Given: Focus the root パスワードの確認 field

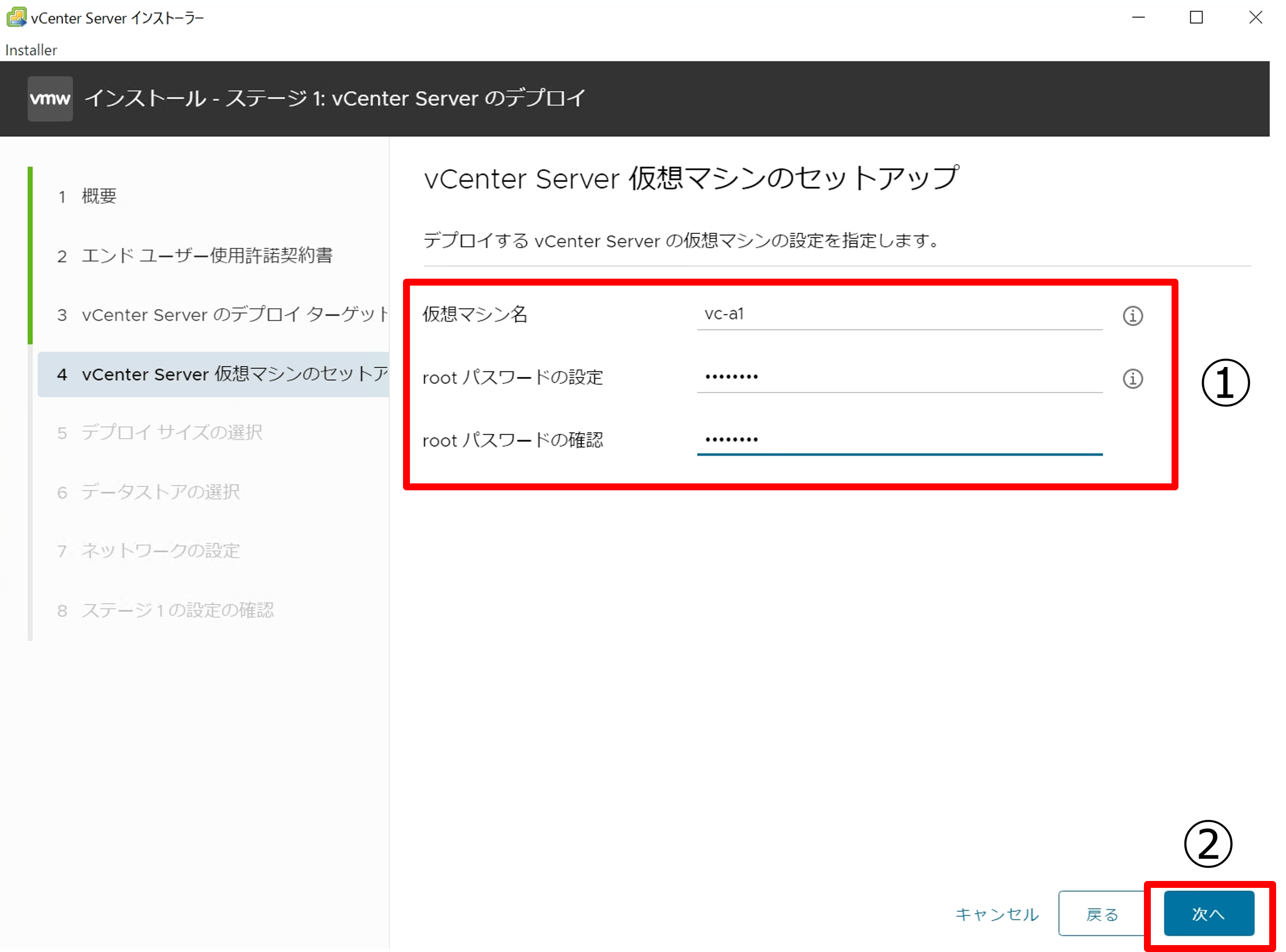Looking at the screenshot, I should pyautogui.click(x=899, y=439).
